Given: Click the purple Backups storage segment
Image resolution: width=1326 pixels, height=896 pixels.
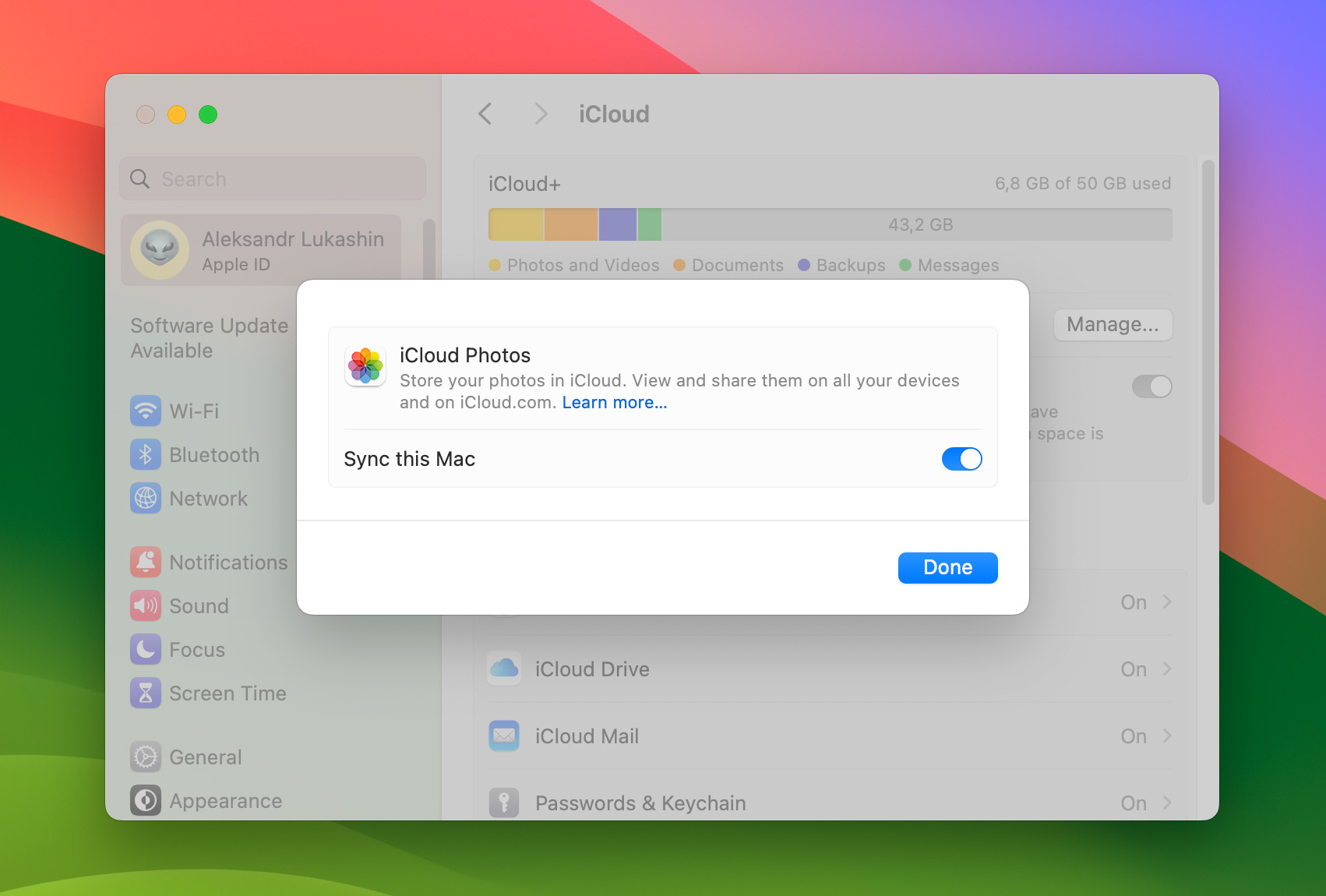Looking at the screenshot, I should pos(618,224).
